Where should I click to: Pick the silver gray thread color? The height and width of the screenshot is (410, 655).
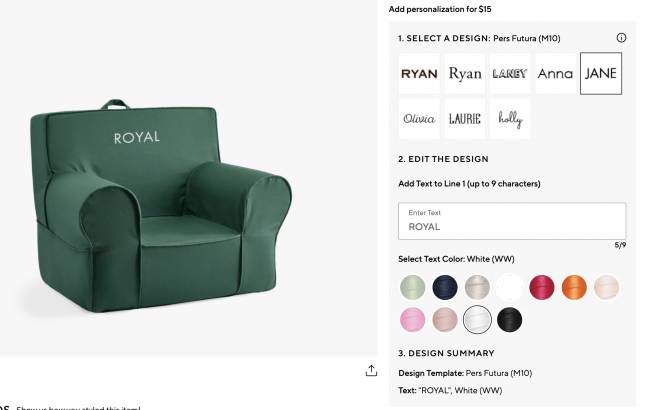tap(477, 287)
